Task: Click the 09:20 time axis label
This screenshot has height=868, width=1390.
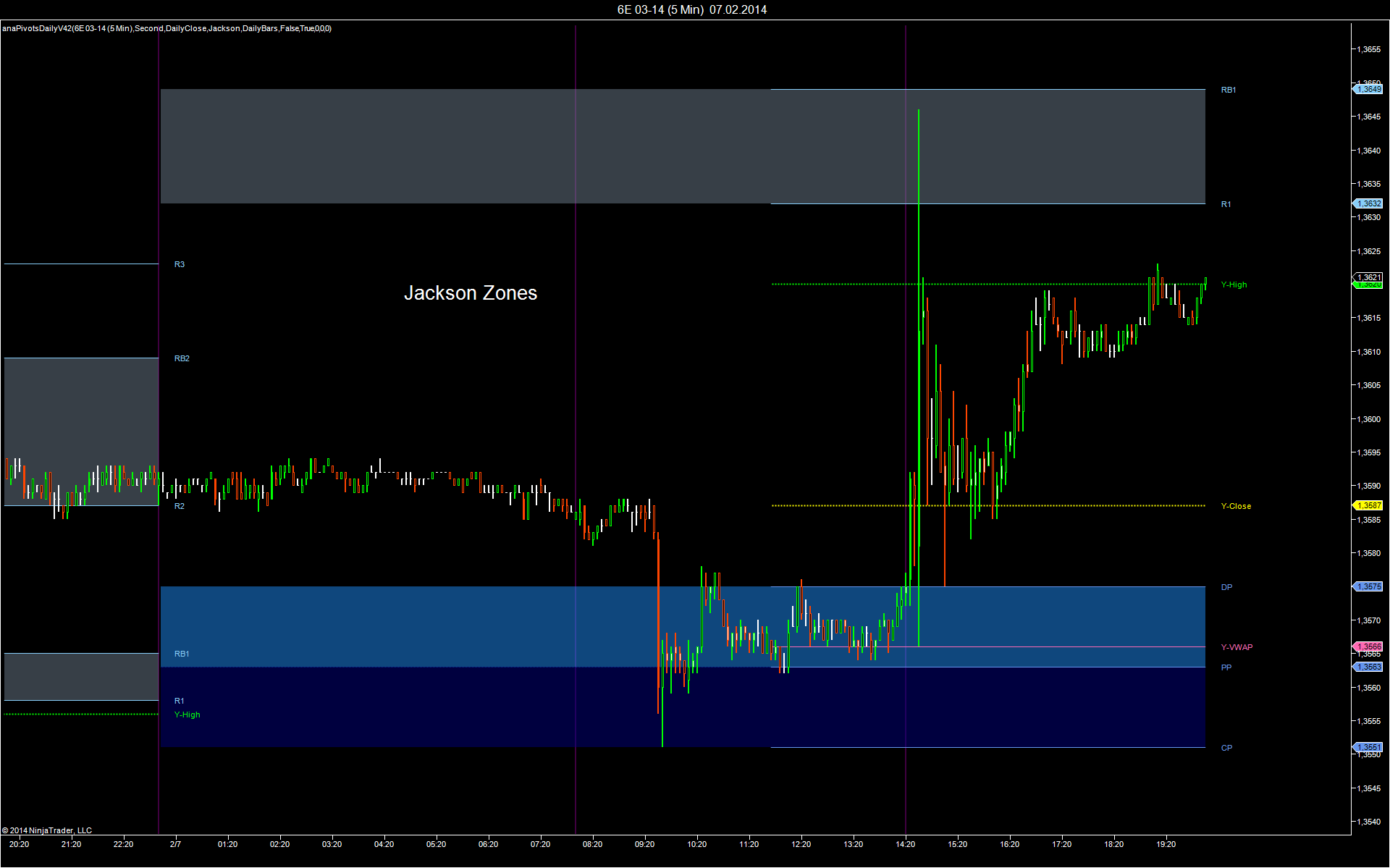Action: tap(644, 844)
